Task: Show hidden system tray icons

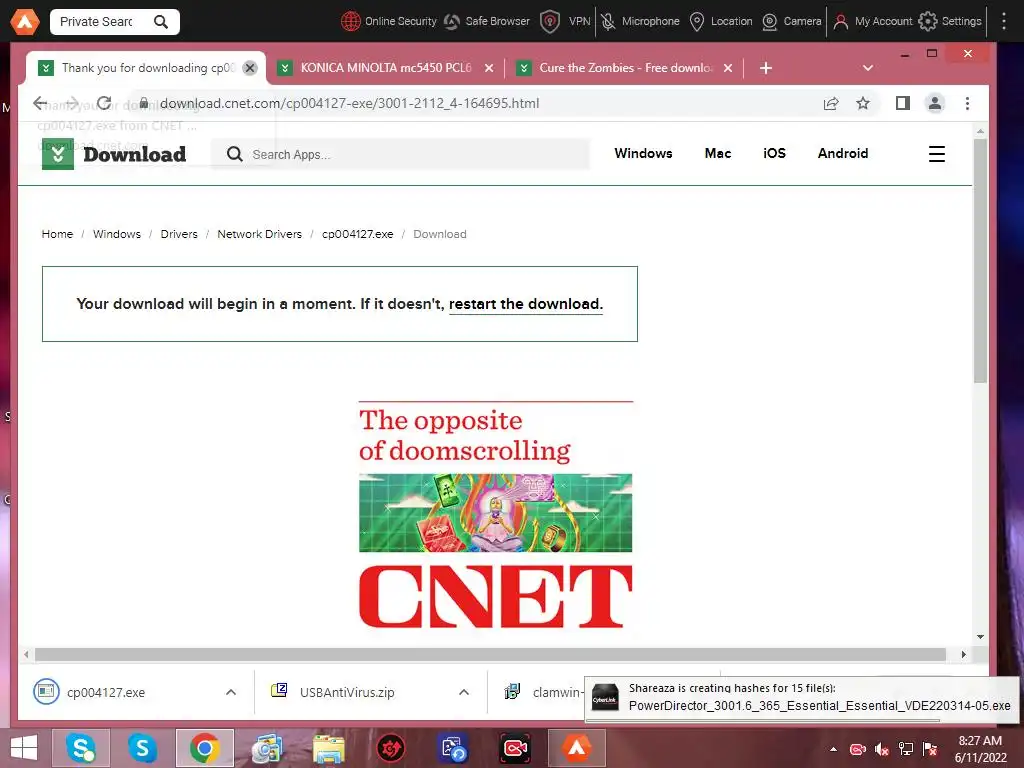Action: click(833, 749)
